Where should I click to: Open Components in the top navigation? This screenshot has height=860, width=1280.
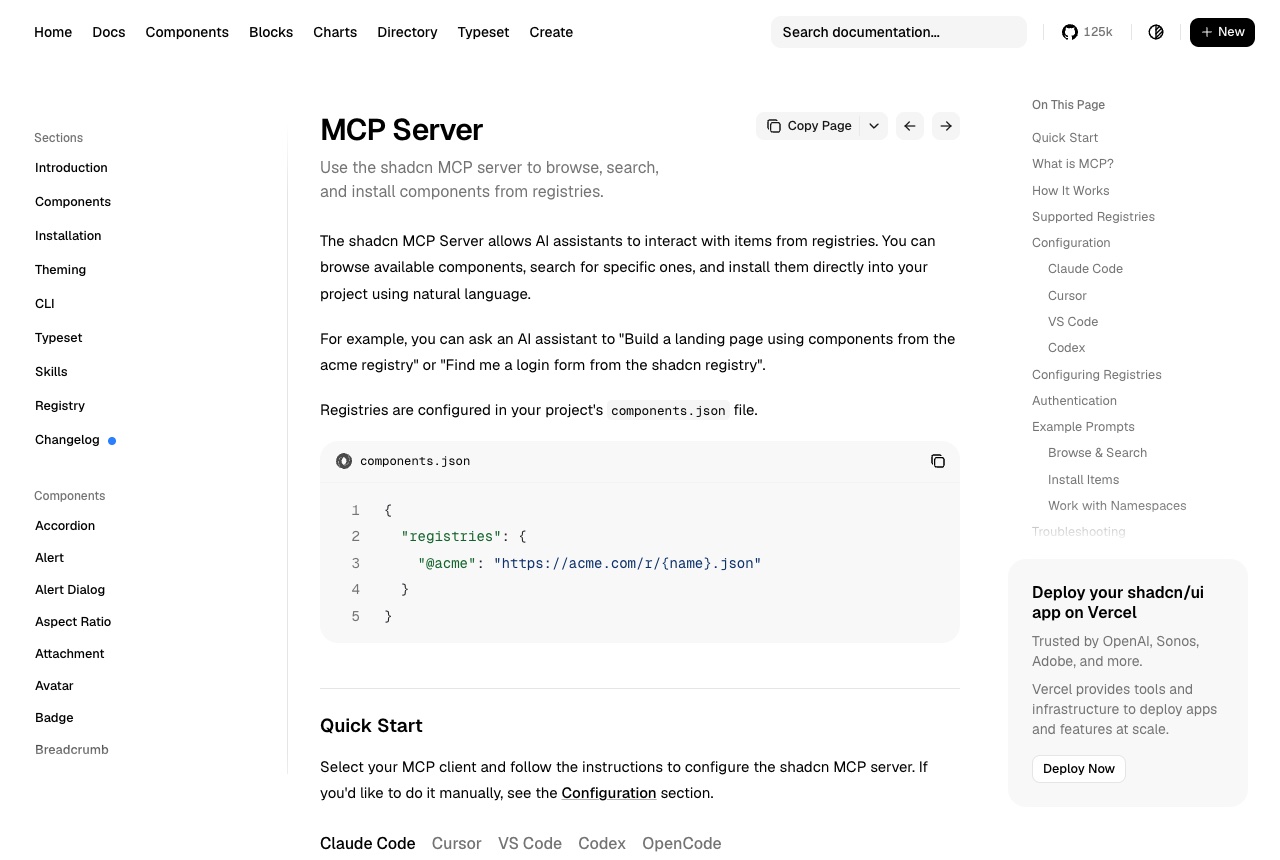[187, 32]
